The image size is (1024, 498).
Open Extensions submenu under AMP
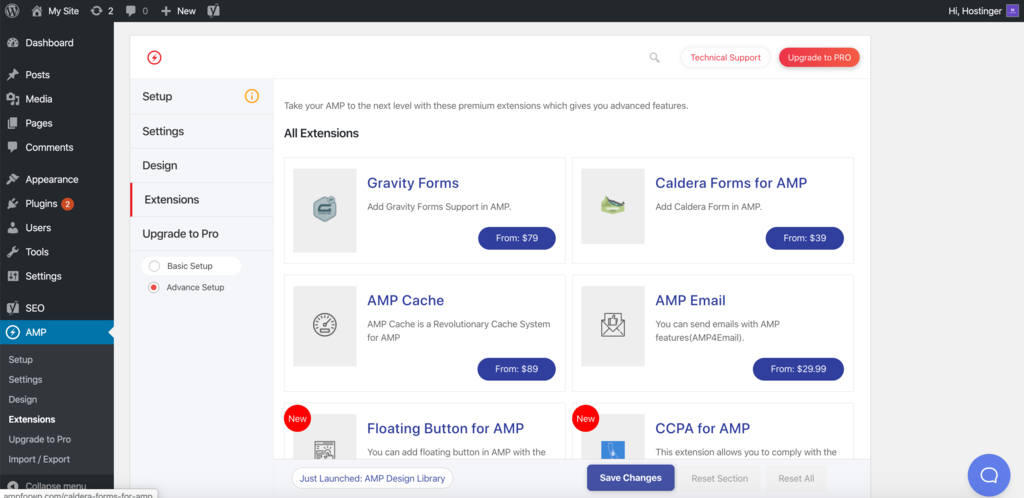point(32,420)
